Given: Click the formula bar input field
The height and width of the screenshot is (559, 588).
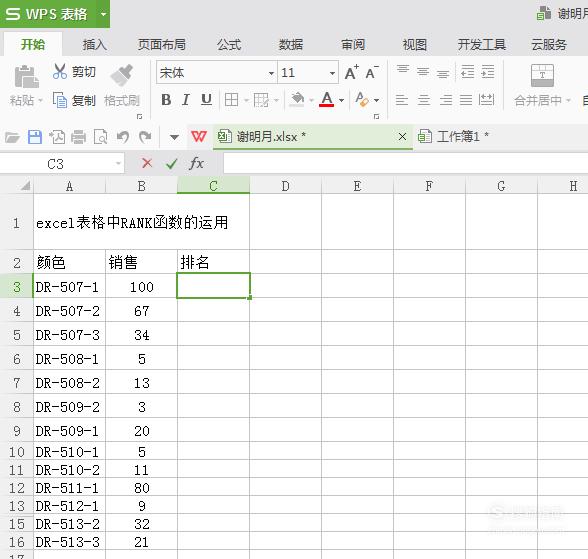Looking at the screenshot, I should pyautogui.click(x=405, y=163).
